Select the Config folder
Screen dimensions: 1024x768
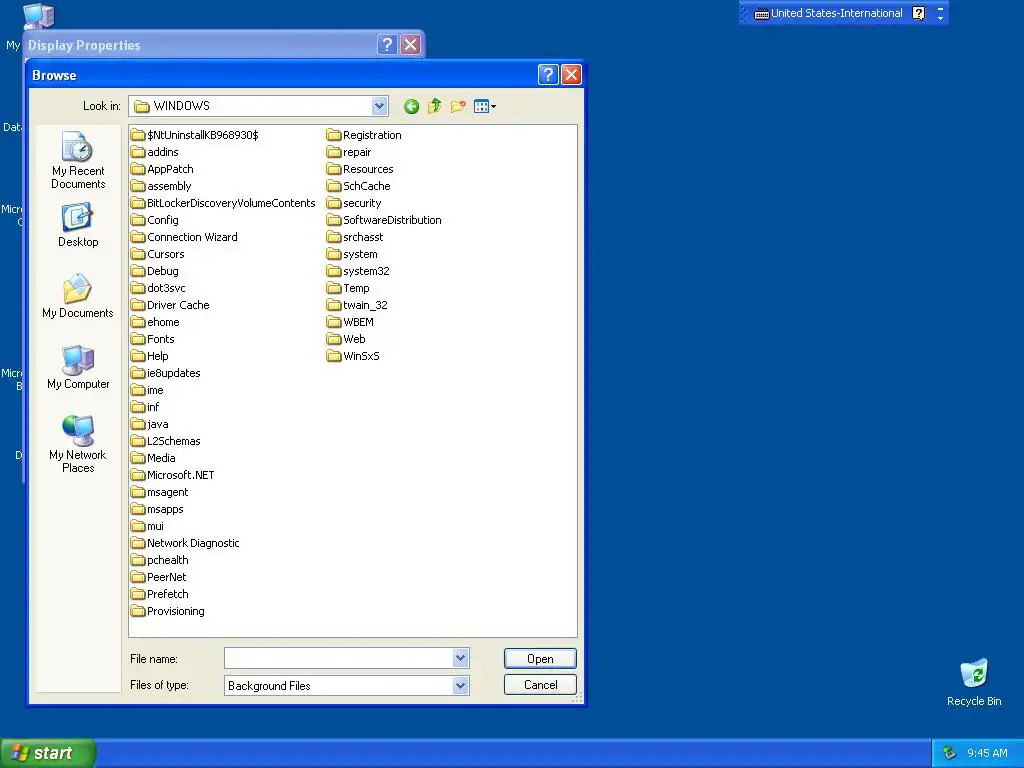coord(155,220)
